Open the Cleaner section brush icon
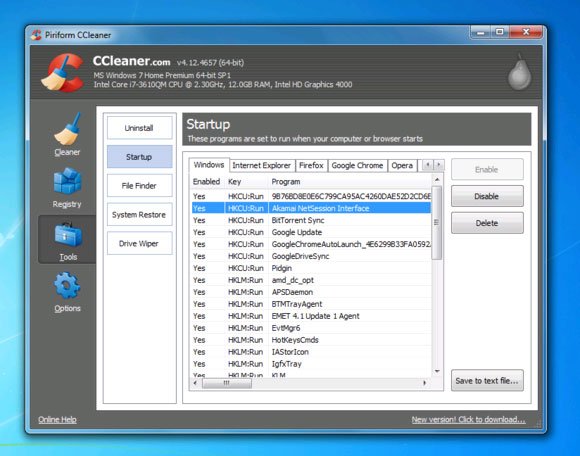This screenshot has width=580, height=456. point(67,129)
